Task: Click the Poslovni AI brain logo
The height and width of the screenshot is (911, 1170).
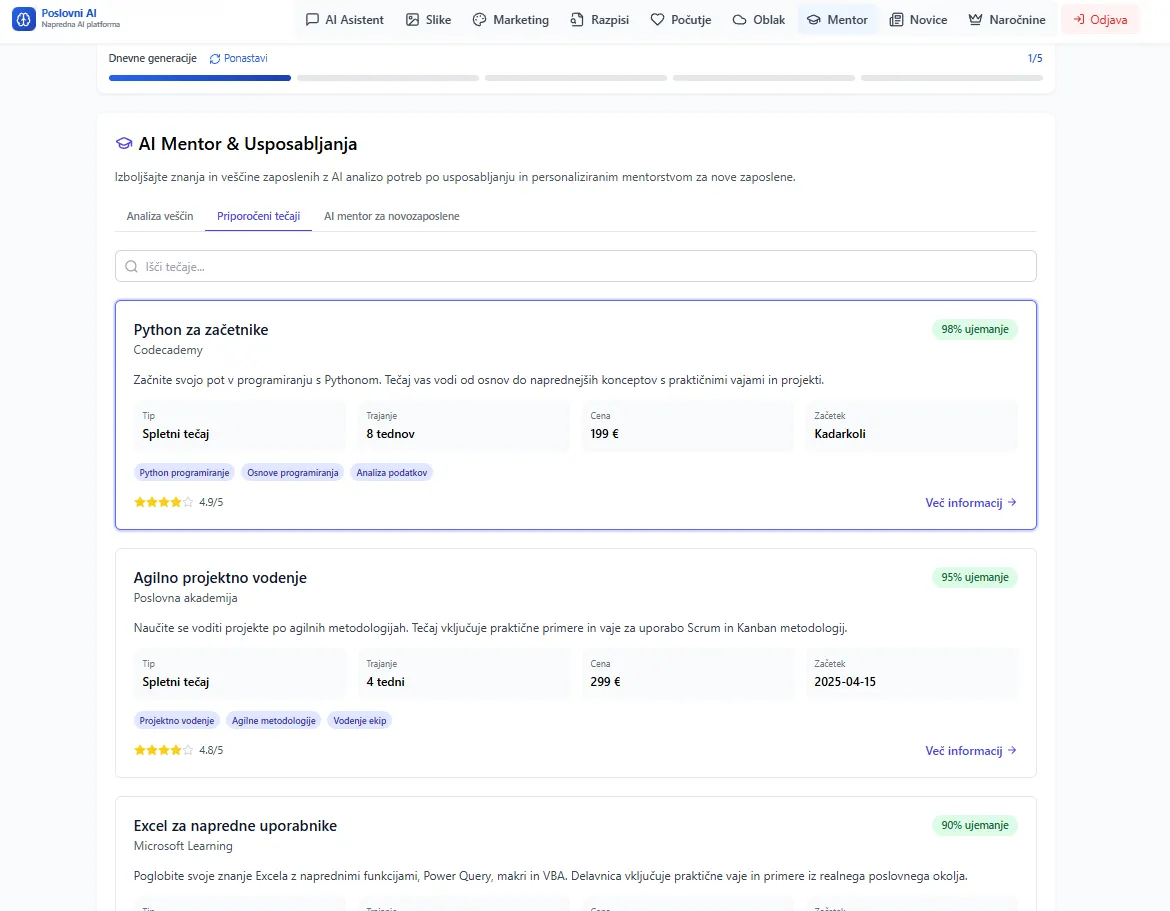Action: click(x=24, y=19)
